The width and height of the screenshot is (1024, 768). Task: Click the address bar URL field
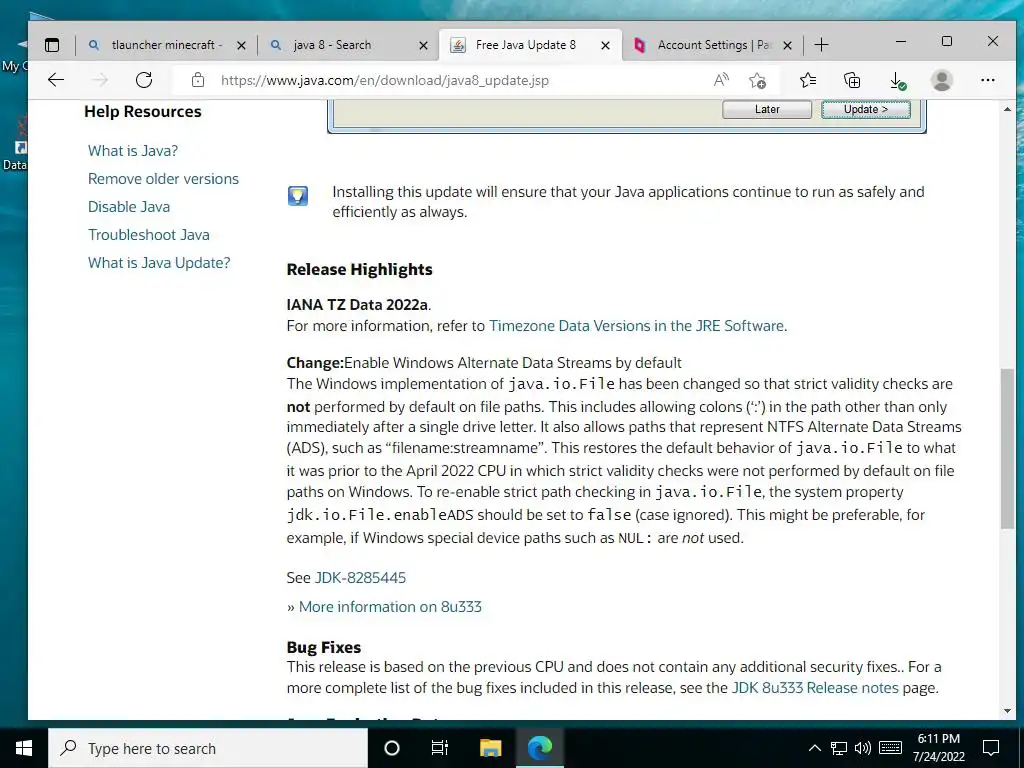click(x=385, y=80)
